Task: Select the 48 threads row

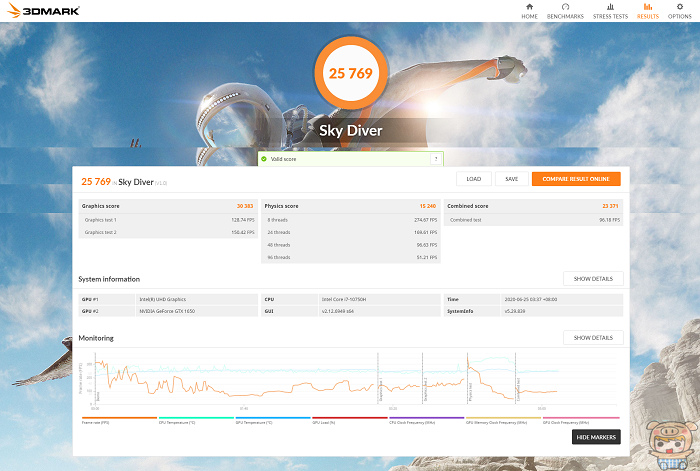Action: coord(351,245)
